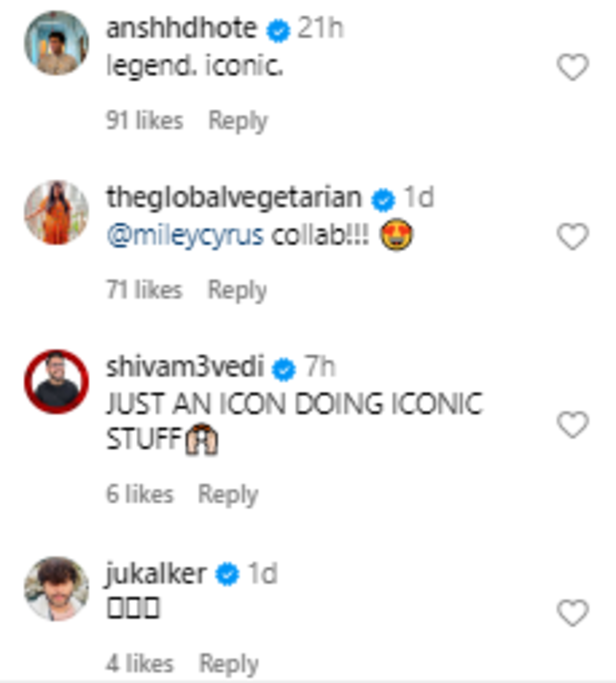
Task: View the 91 likes on anshhdhote's comment
Action: pos(145,121)
